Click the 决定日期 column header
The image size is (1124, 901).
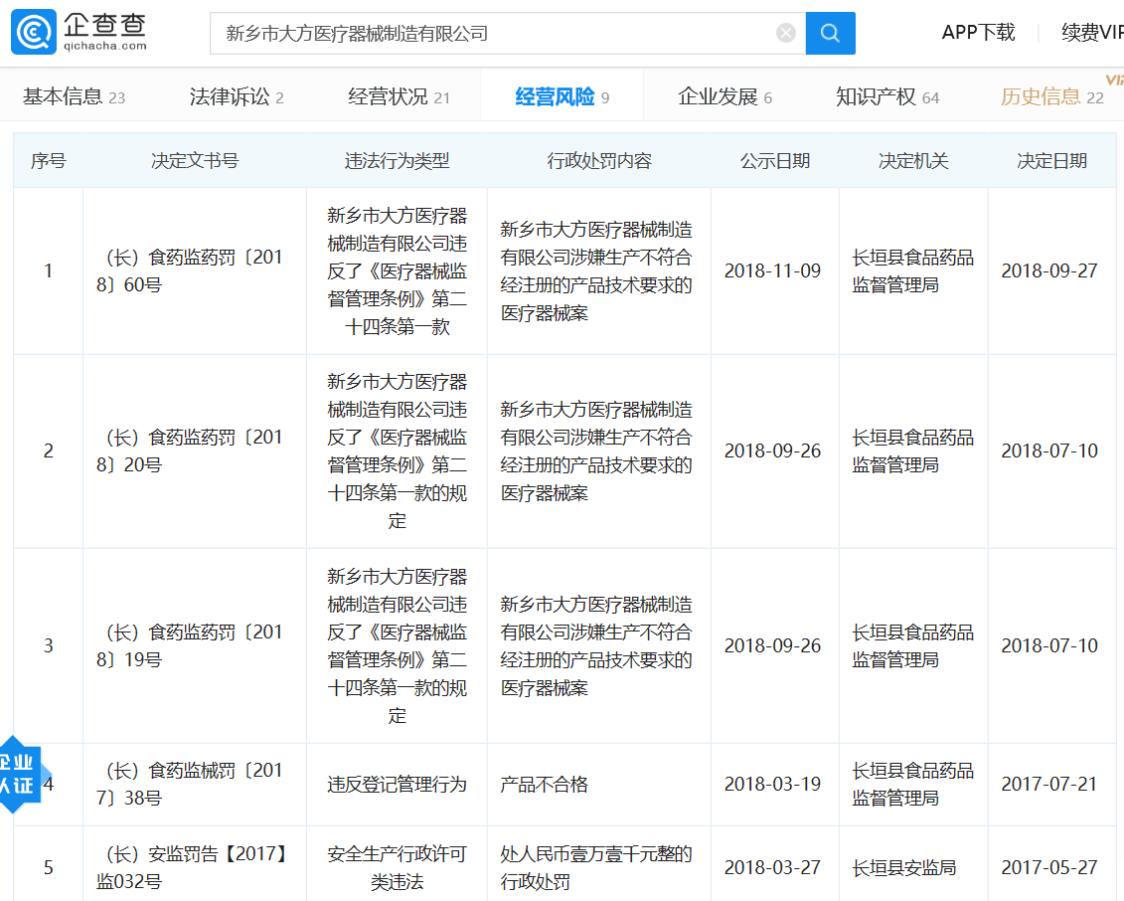(x=1051, y=161)
